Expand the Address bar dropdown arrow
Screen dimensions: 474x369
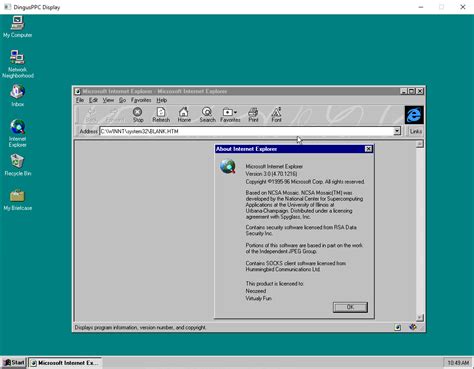pyautogui.click(x=397, y=131)
